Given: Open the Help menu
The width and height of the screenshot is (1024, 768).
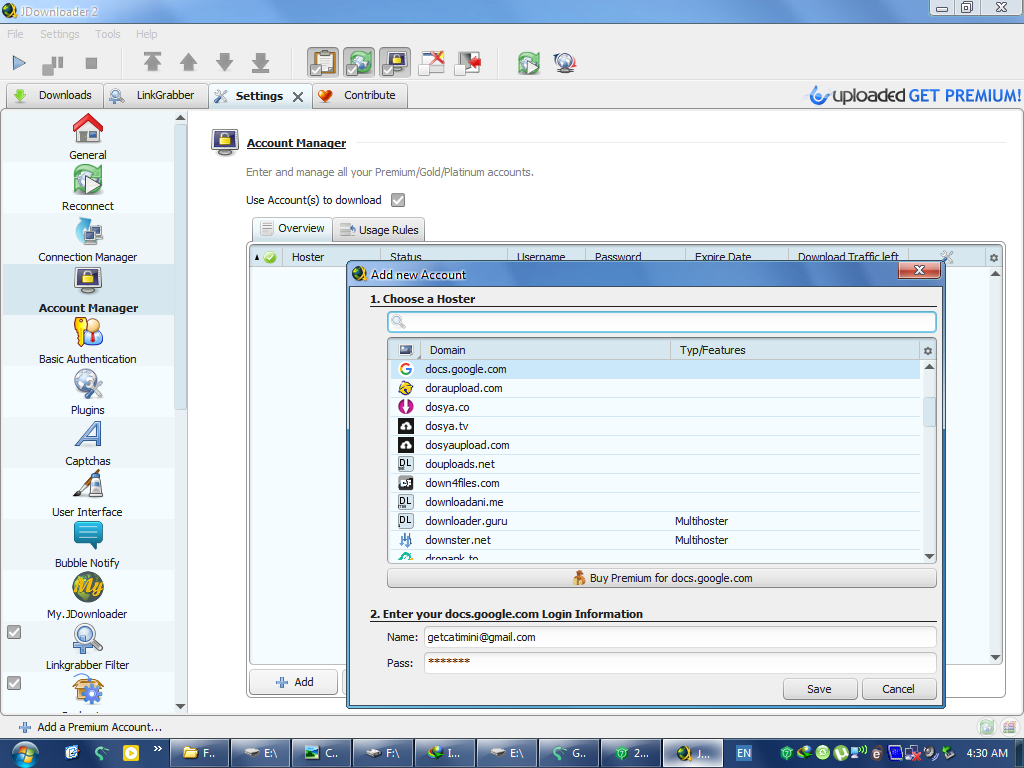Looking at the screenshot, I should tap(146, 34).
